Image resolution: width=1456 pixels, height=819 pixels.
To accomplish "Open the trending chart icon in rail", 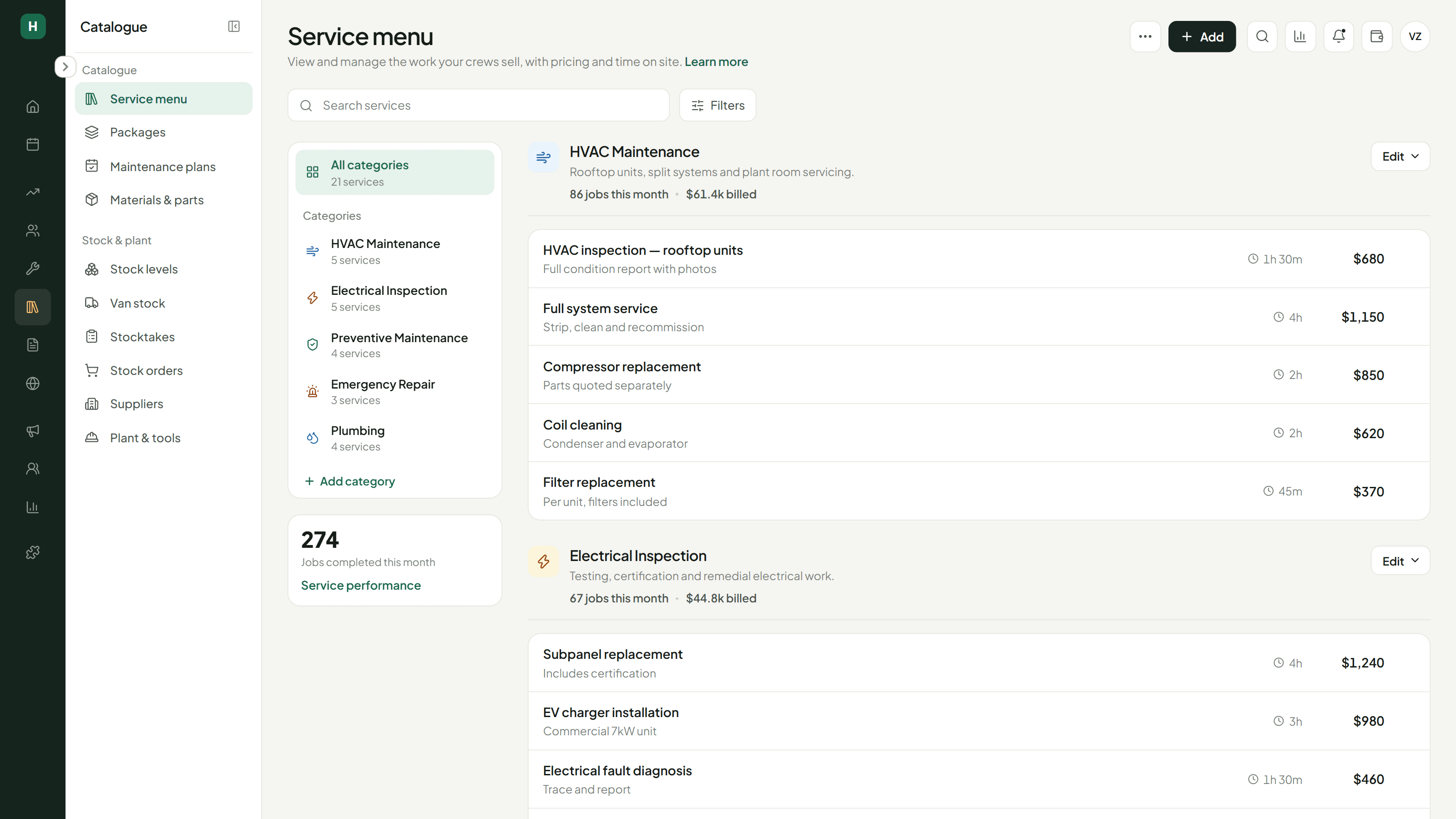I will tap(33, 192).
